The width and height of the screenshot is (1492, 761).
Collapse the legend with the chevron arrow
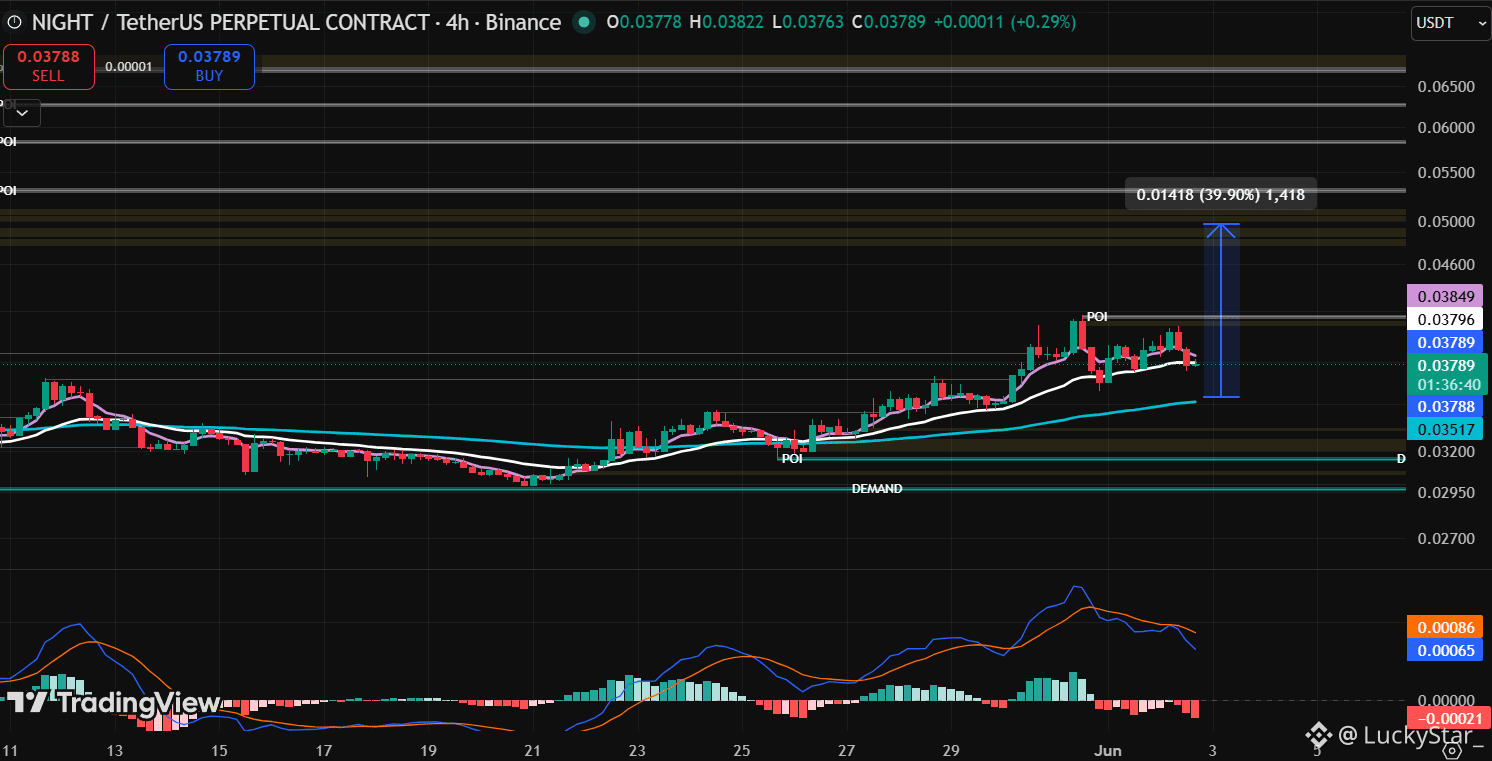22,113
